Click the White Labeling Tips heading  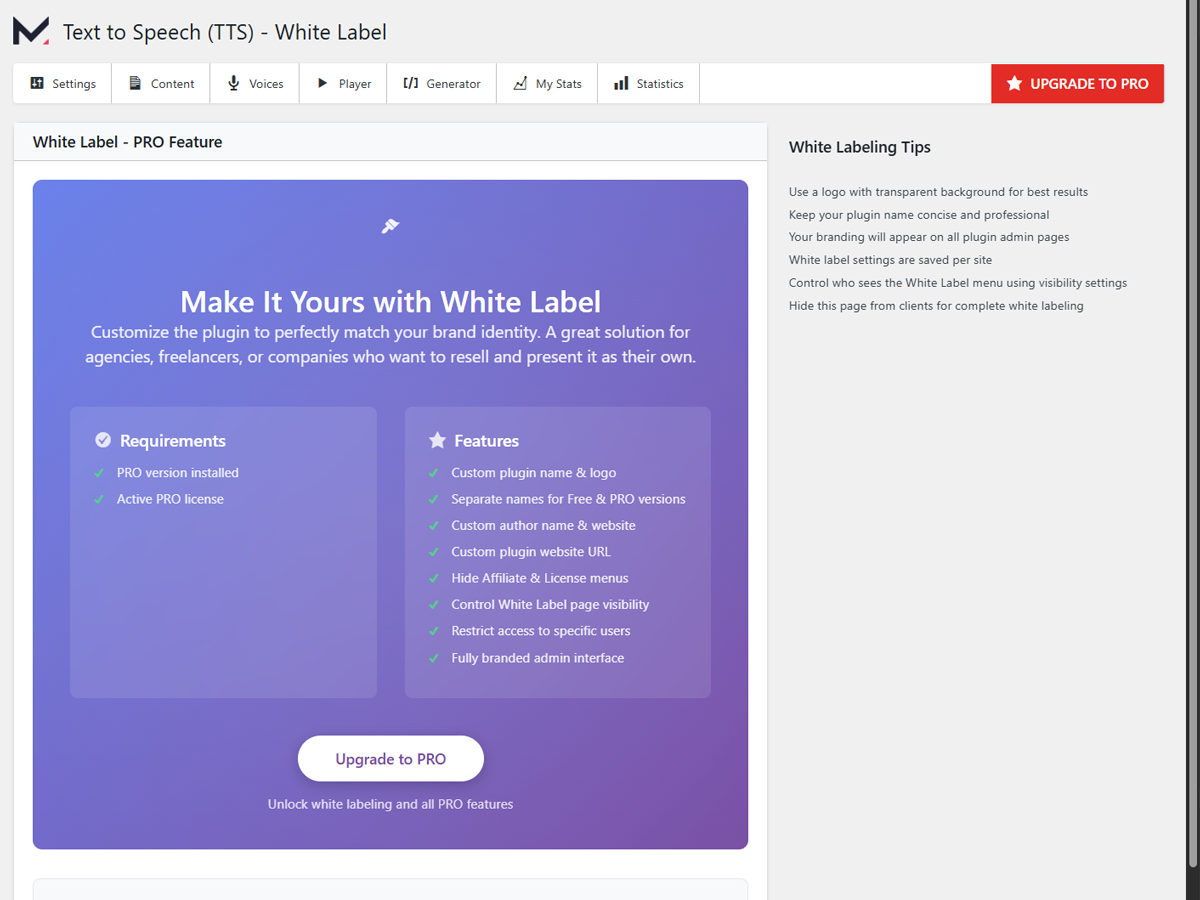[859, 147]
